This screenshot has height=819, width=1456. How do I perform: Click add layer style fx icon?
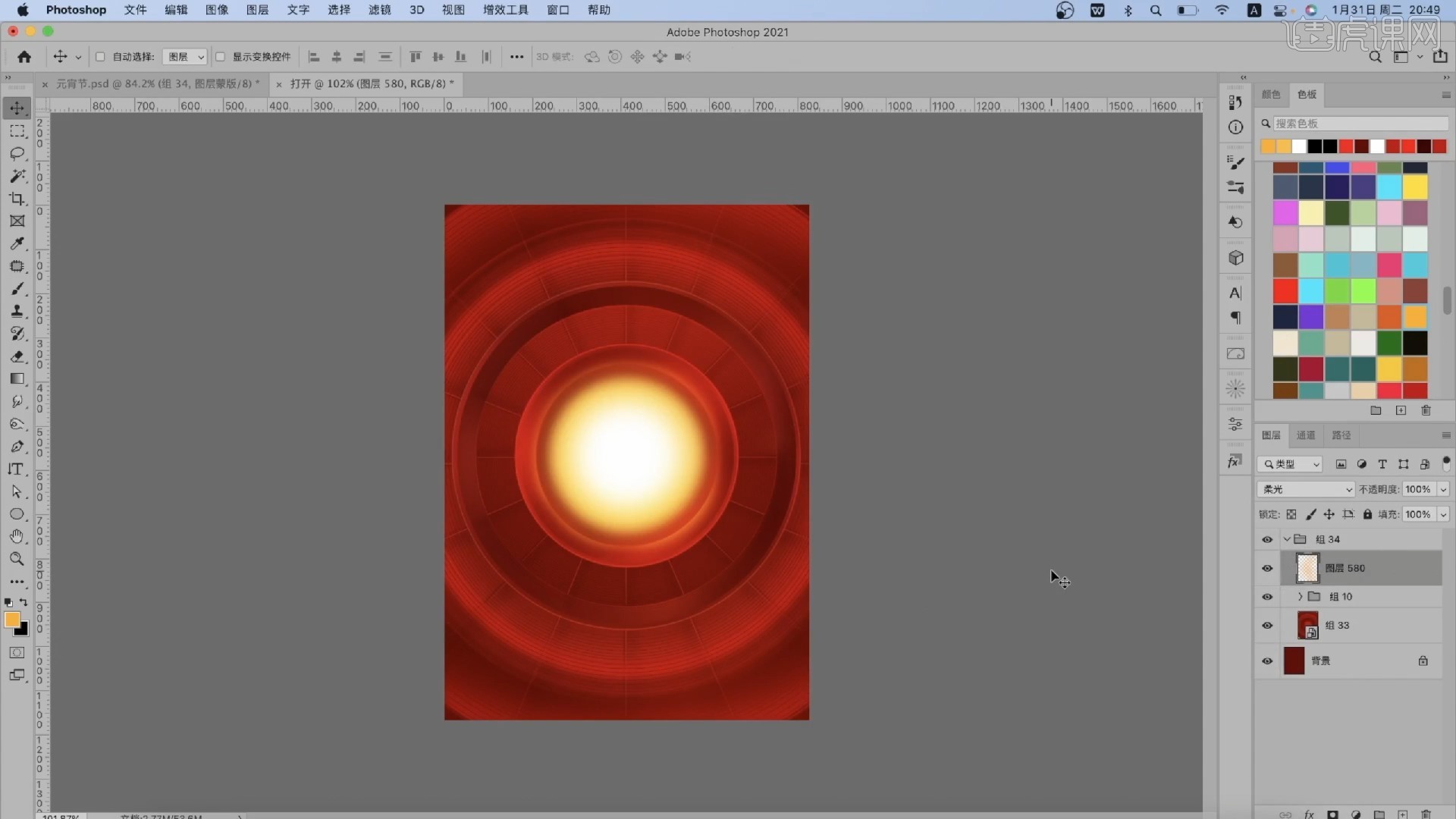coord(1309,814)
